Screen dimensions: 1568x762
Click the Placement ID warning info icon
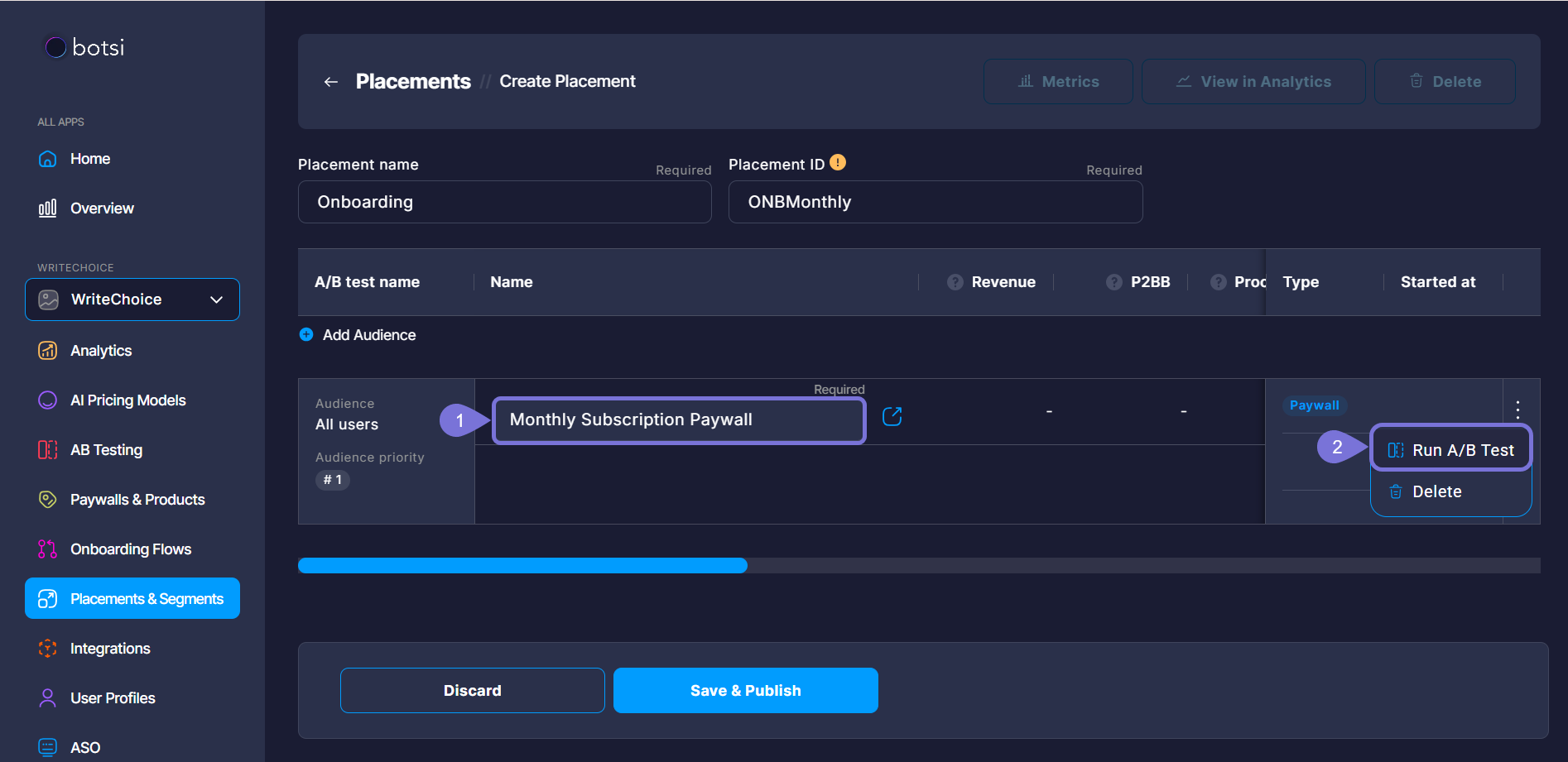[x=838, y=163]
